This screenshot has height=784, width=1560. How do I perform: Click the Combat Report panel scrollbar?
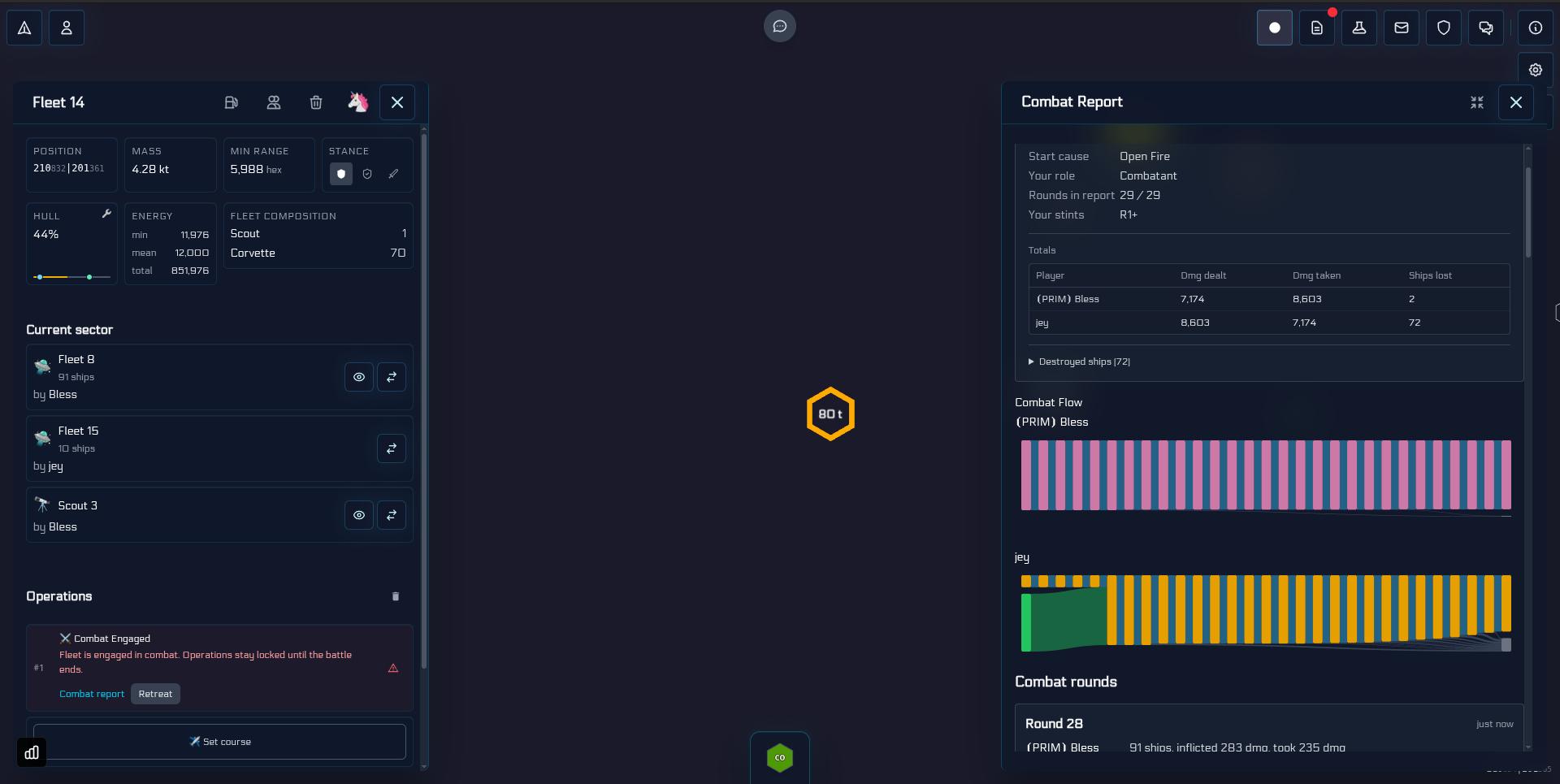click(x=1528, y=213)
